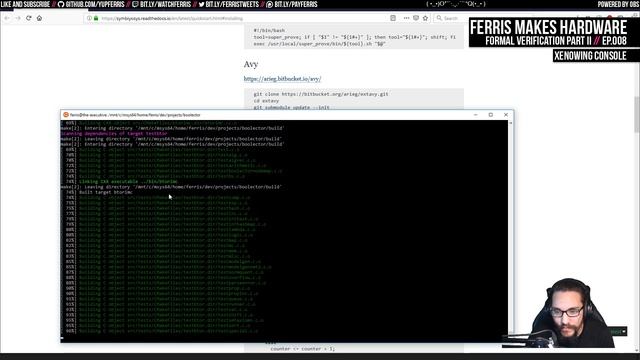Click the 'counter <= counter + 1;' code line
Viewport: 640px width, 360px height.
coord(302,349)
